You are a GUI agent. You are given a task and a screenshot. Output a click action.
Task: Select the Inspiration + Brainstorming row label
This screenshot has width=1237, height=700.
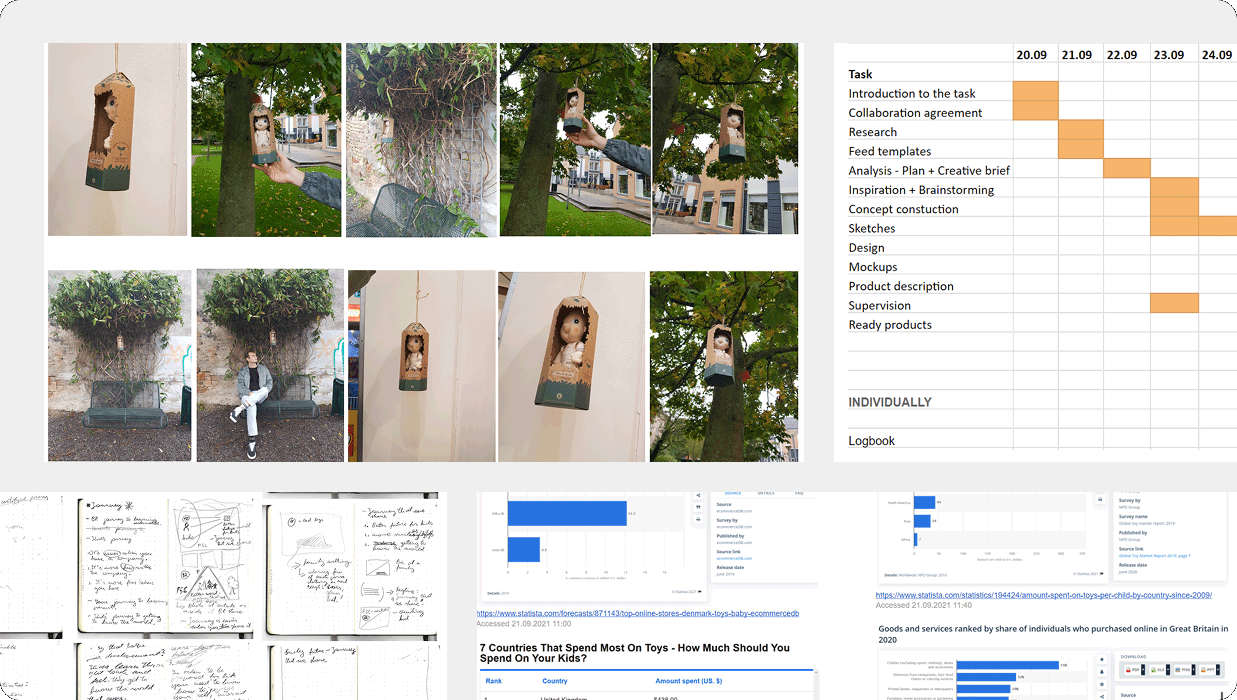pyautogui.click(x=921, y=190)
